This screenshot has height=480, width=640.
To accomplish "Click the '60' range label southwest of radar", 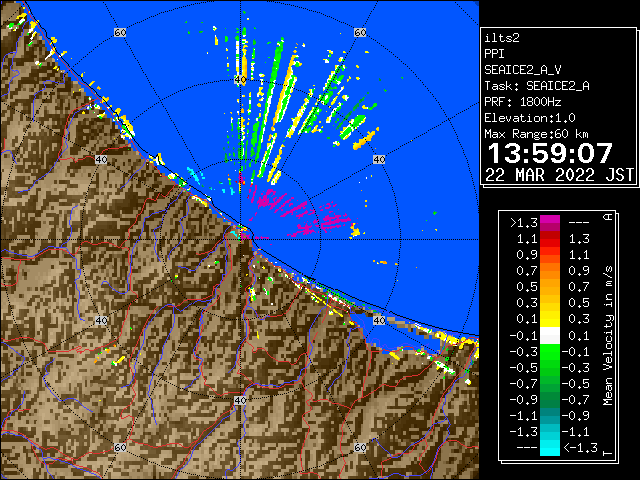I will (x=120, y=448).
